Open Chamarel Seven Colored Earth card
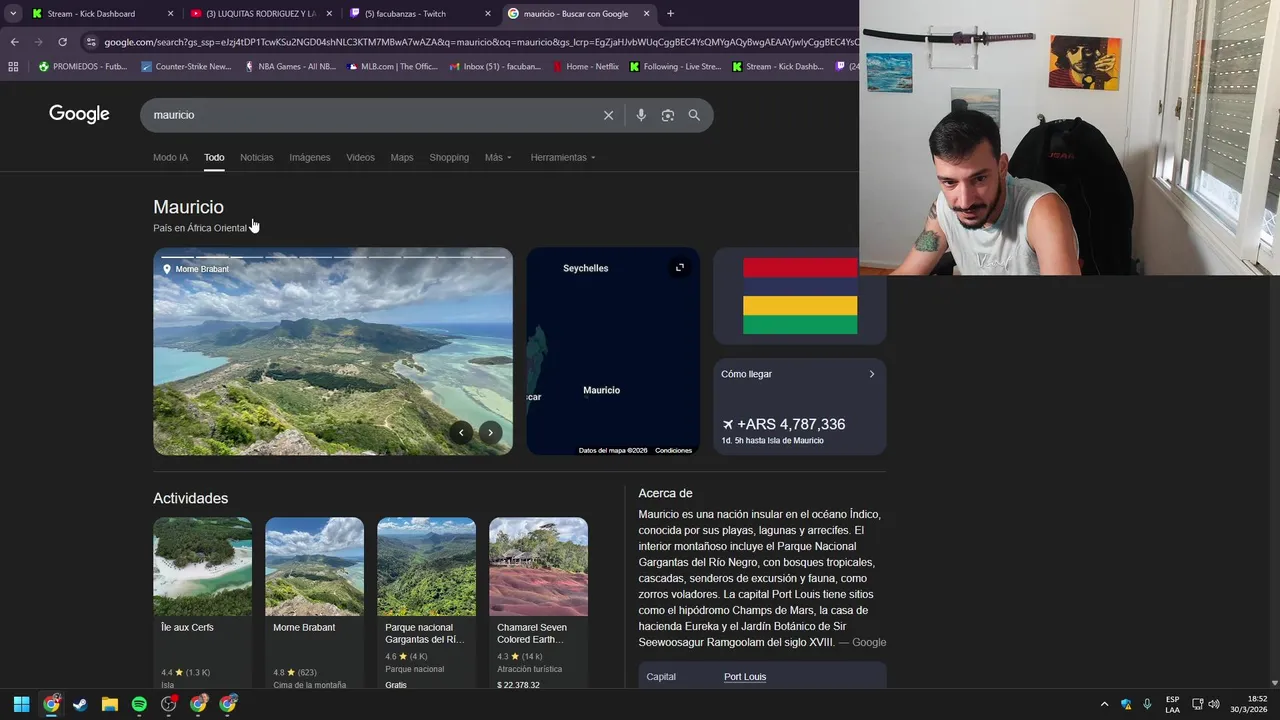 click(538, 602)
